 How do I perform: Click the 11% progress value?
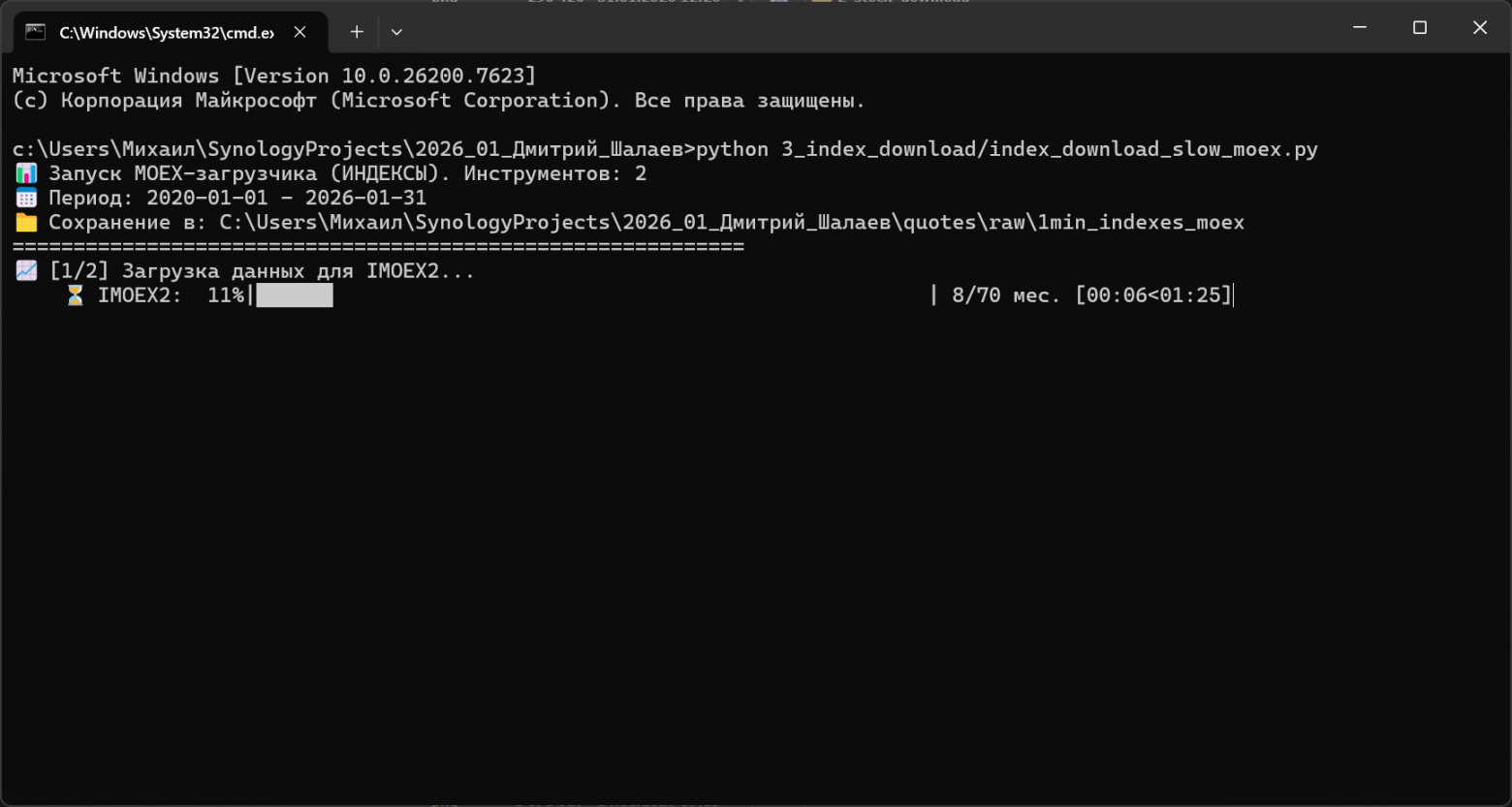[226, 295]
